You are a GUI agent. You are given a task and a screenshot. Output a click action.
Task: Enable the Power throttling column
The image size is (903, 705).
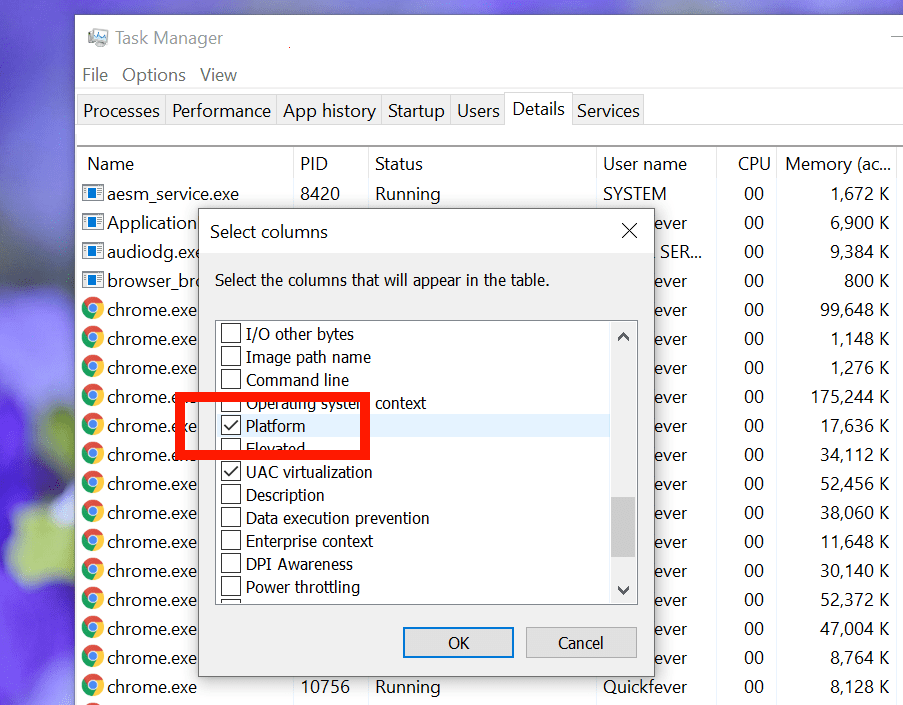pyautogui.click(x=231, y=587)
